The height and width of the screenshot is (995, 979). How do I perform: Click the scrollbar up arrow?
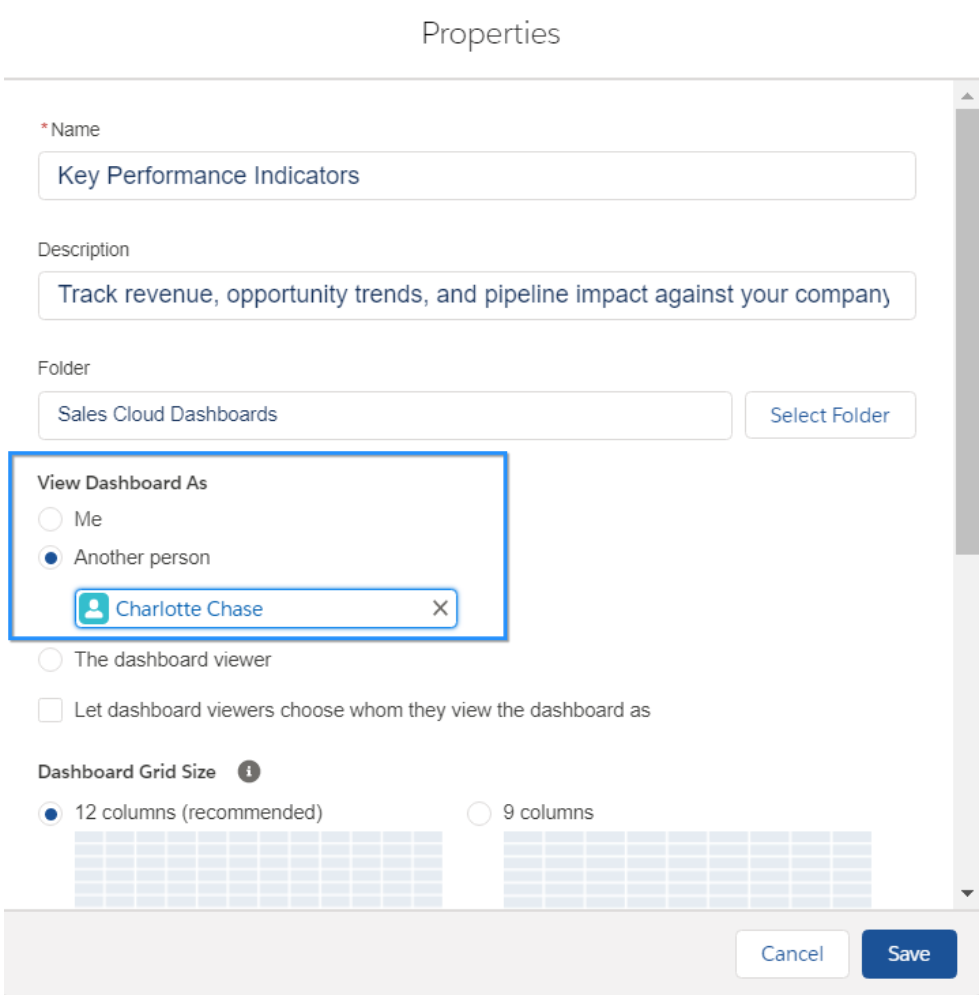(x=967, y=96)
